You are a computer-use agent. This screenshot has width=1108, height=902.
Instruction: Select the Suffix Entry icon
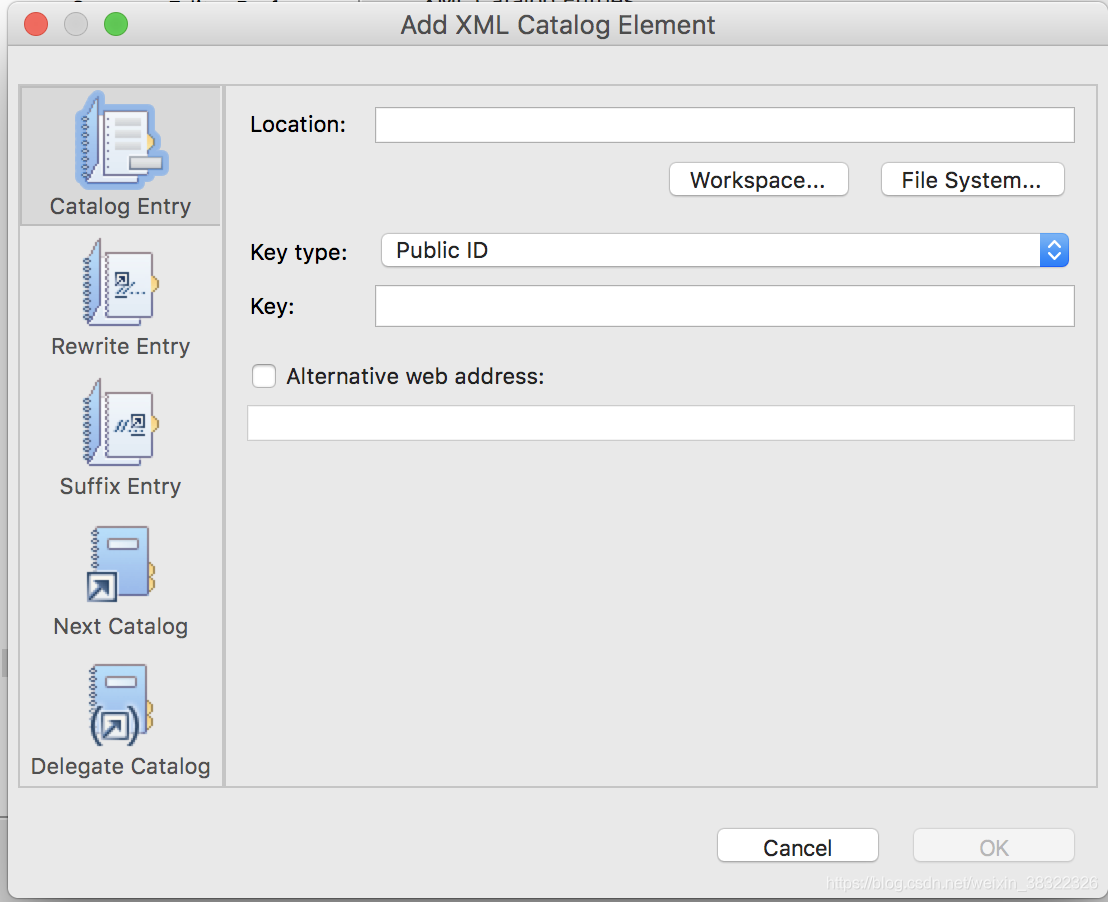click(x=121, y=422)
